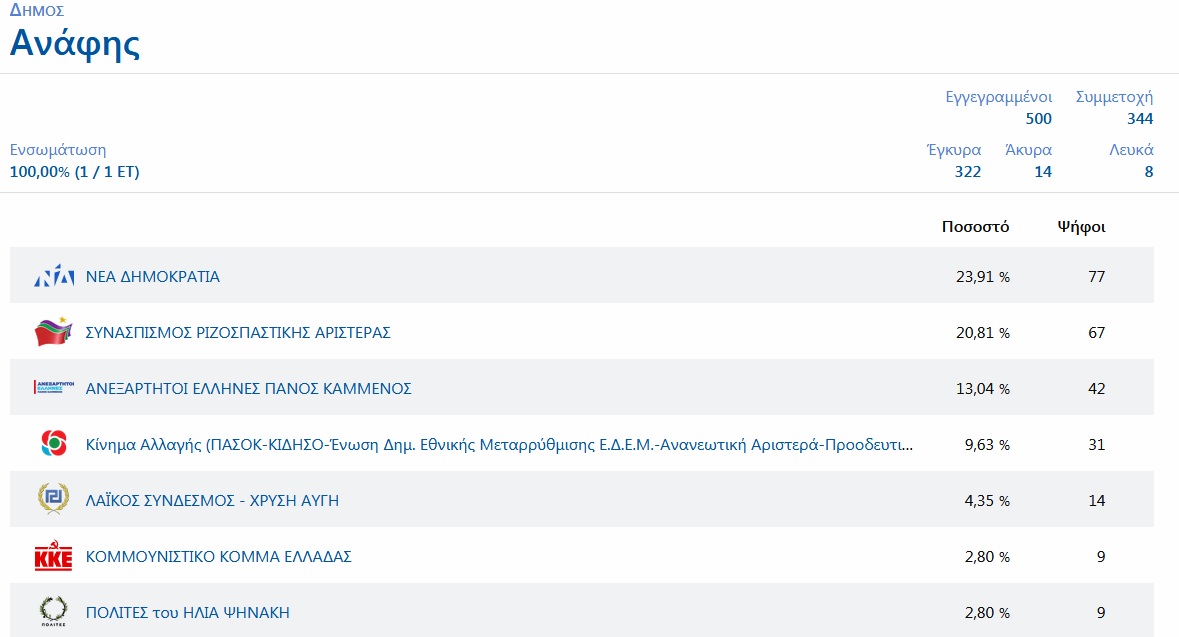Open the ΝΕΑ ΔΗΜΟΚΡΑΤΙΑ party link

pos(153,277)
